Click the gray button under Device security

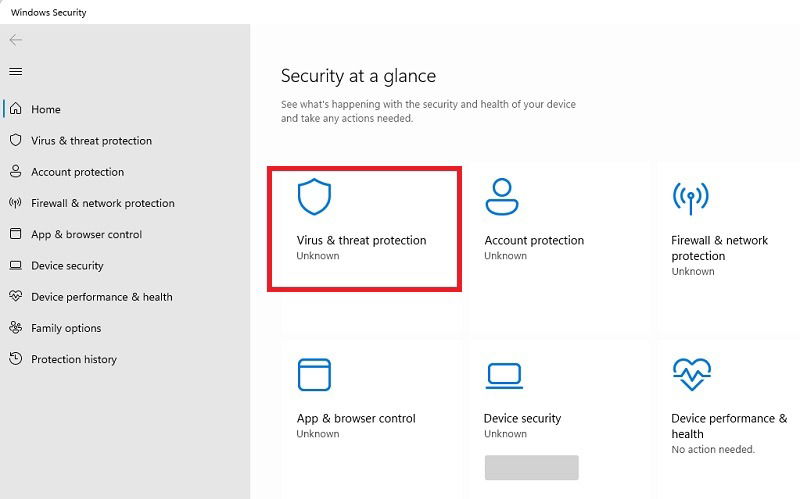532,467
